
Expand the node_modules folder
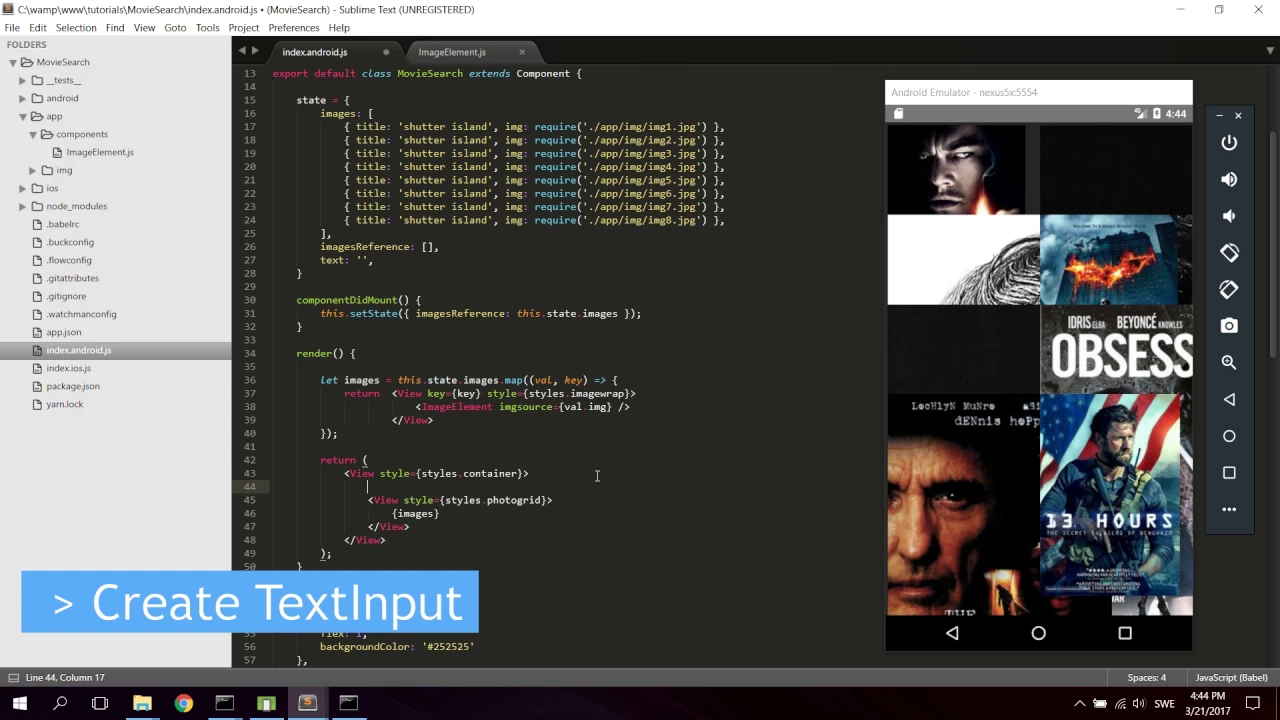(x=22, y=206)
